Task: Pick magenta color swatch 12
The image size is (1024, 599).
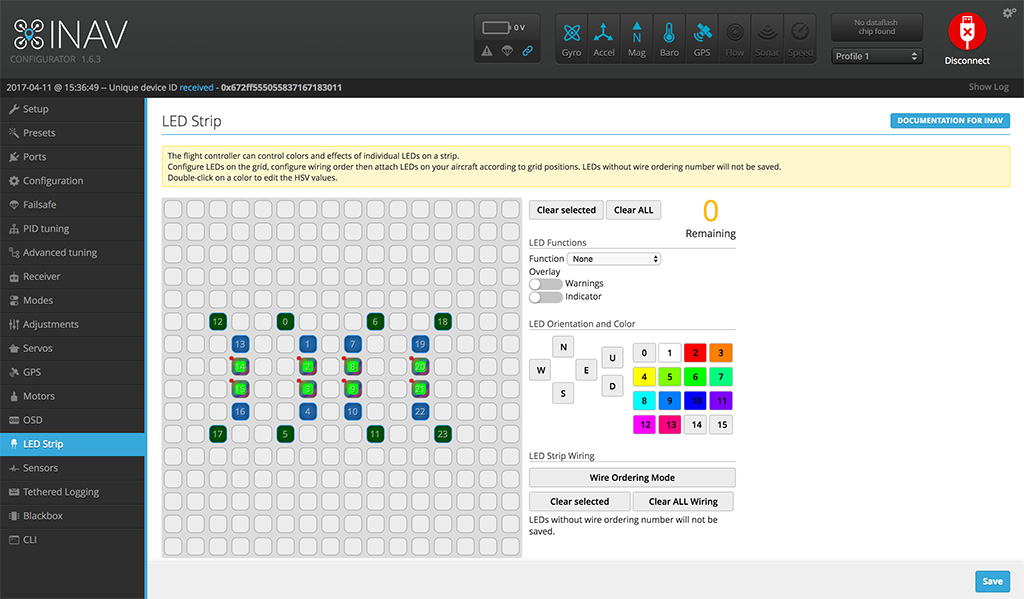Action: (x=644, y=425)
